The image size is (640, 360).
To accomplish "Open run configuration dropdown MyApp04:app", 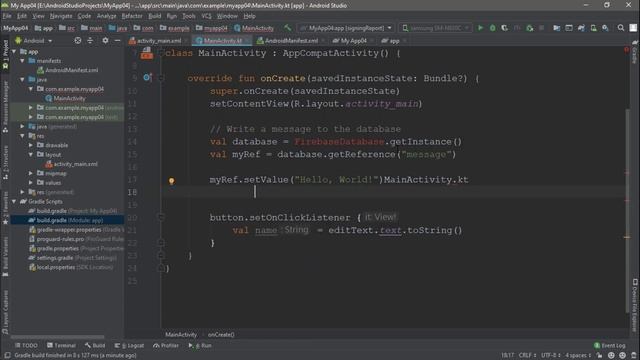I will point(346,28).
